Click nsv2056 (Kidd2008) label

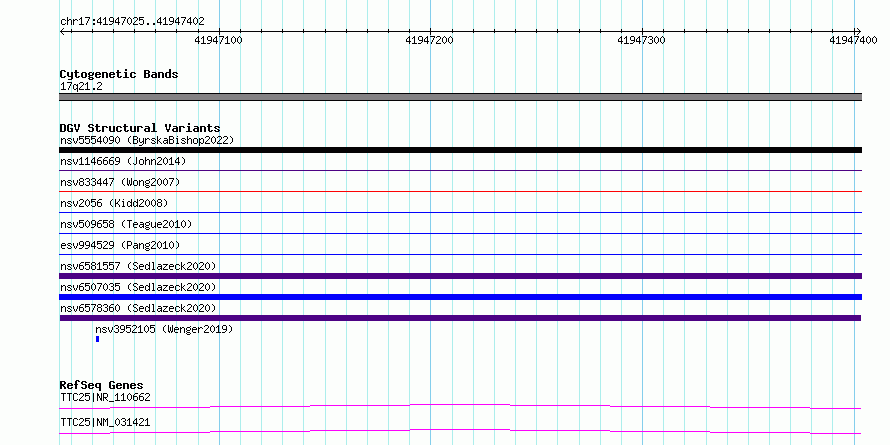[x=114, y=203]
